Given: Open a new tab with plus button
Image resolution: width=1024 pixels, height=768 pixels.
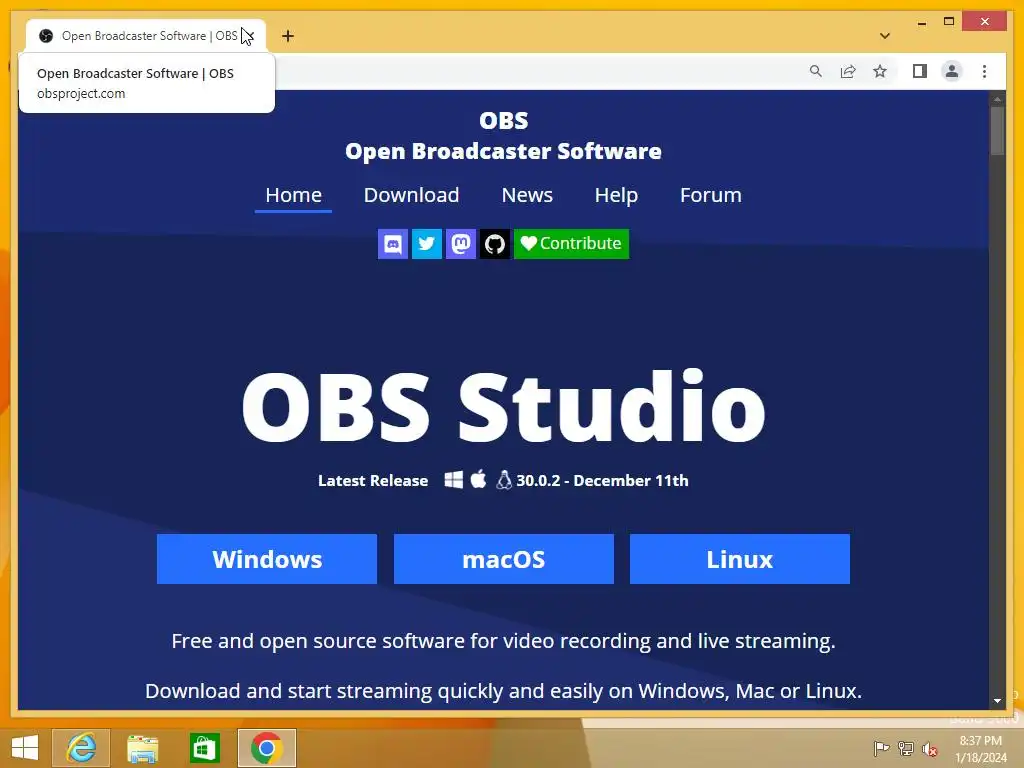Looking at the screenshot, I should [288, 36].
